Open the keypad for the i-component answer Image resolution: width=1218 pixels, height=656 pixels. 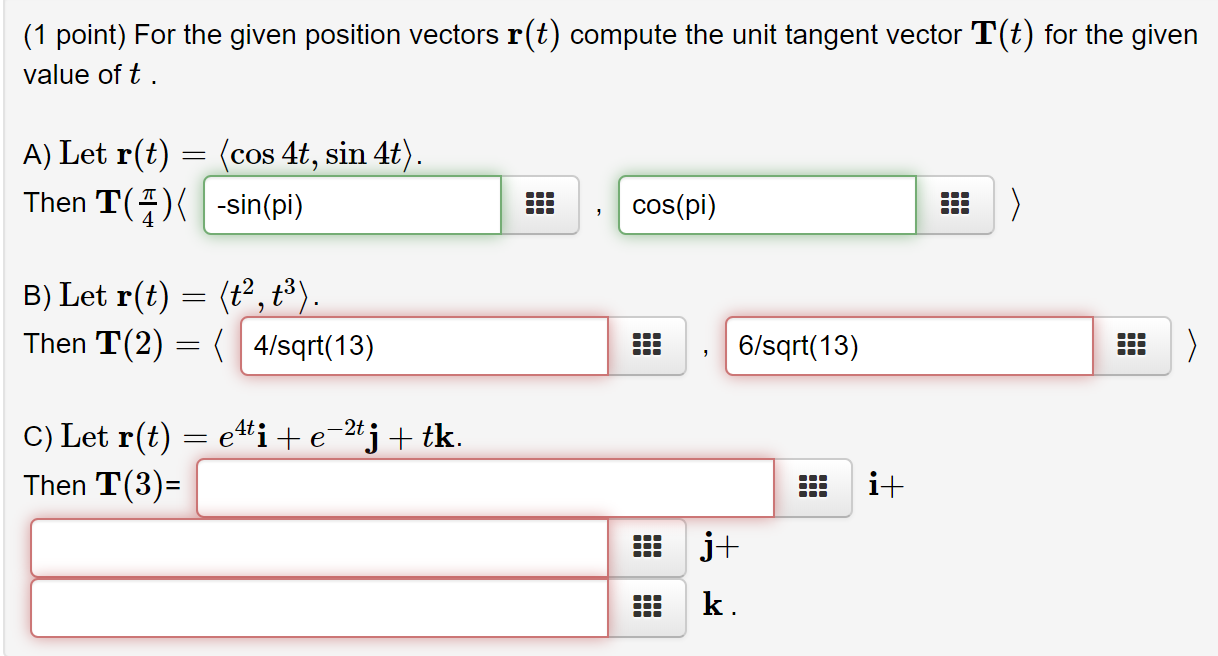click(x=815, y=487)
